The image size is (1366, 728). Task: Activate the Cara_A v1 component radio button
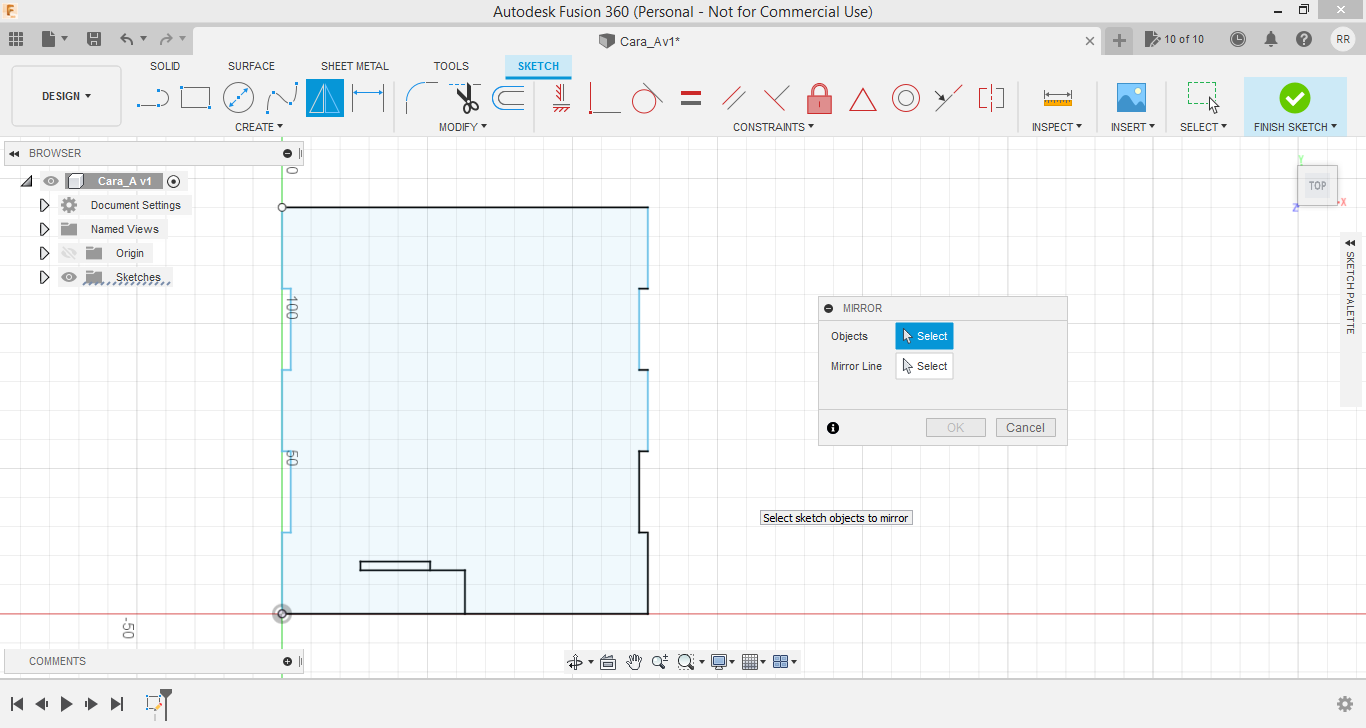tap(174, 181)
